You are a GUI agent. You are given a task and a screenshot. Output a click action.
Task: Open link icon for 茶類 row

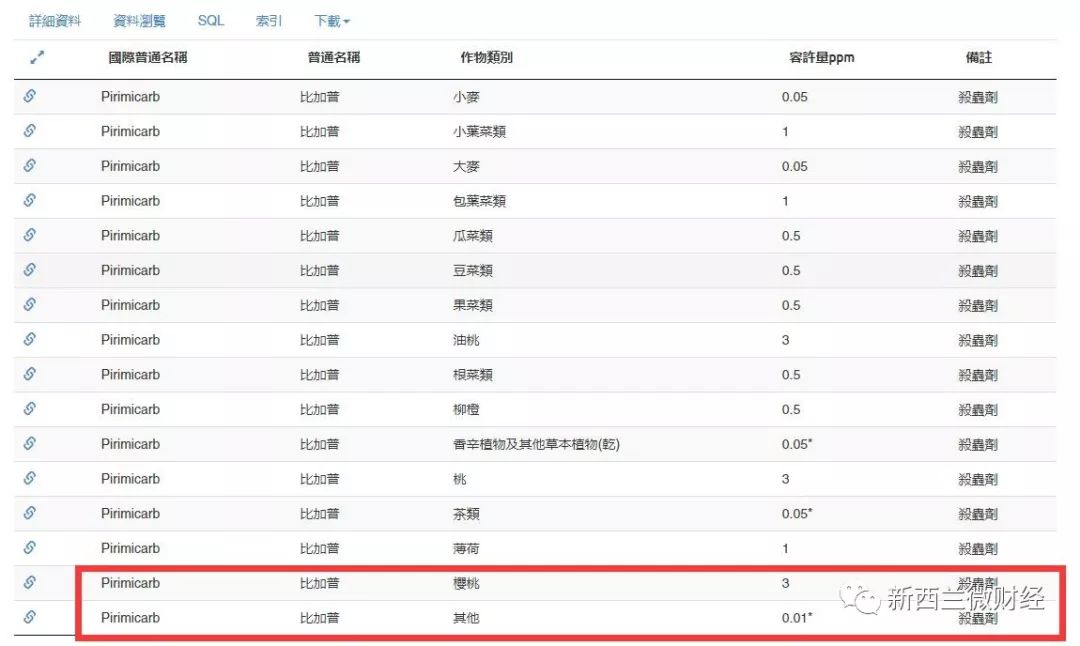(30, 512)
